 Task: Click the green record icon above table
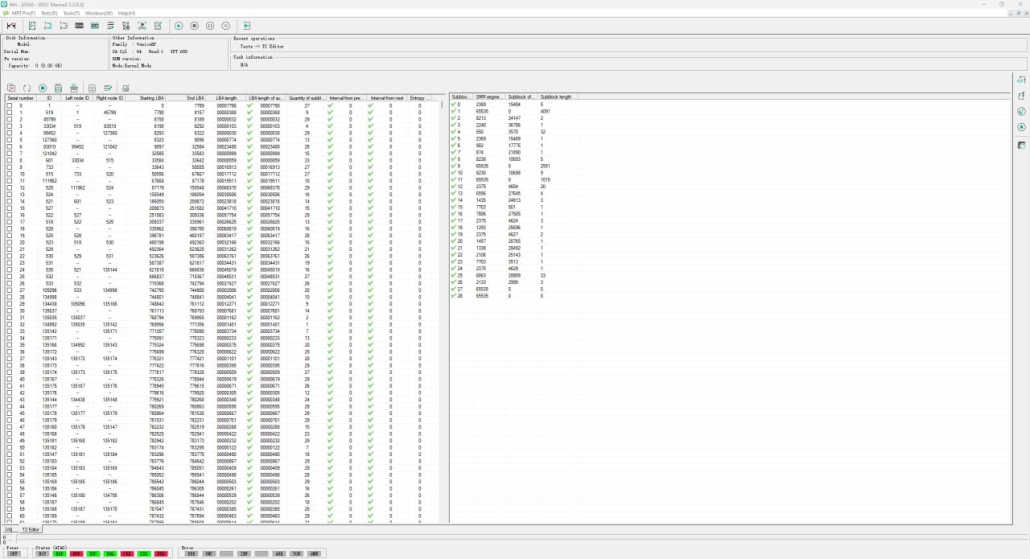click(x=43, y=88)
